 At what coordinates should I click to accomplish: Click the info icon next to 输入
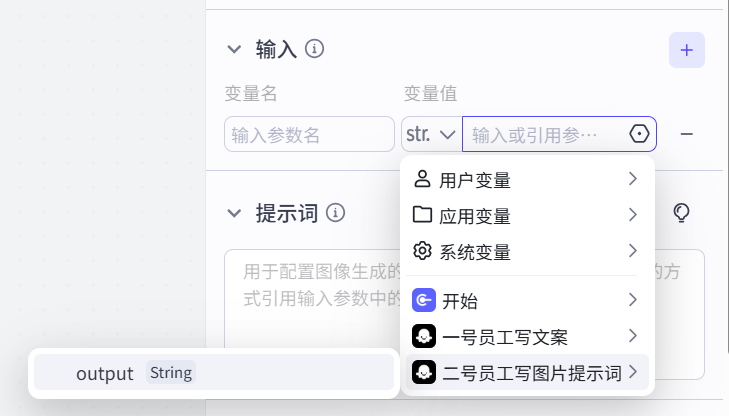pos(314,48)
